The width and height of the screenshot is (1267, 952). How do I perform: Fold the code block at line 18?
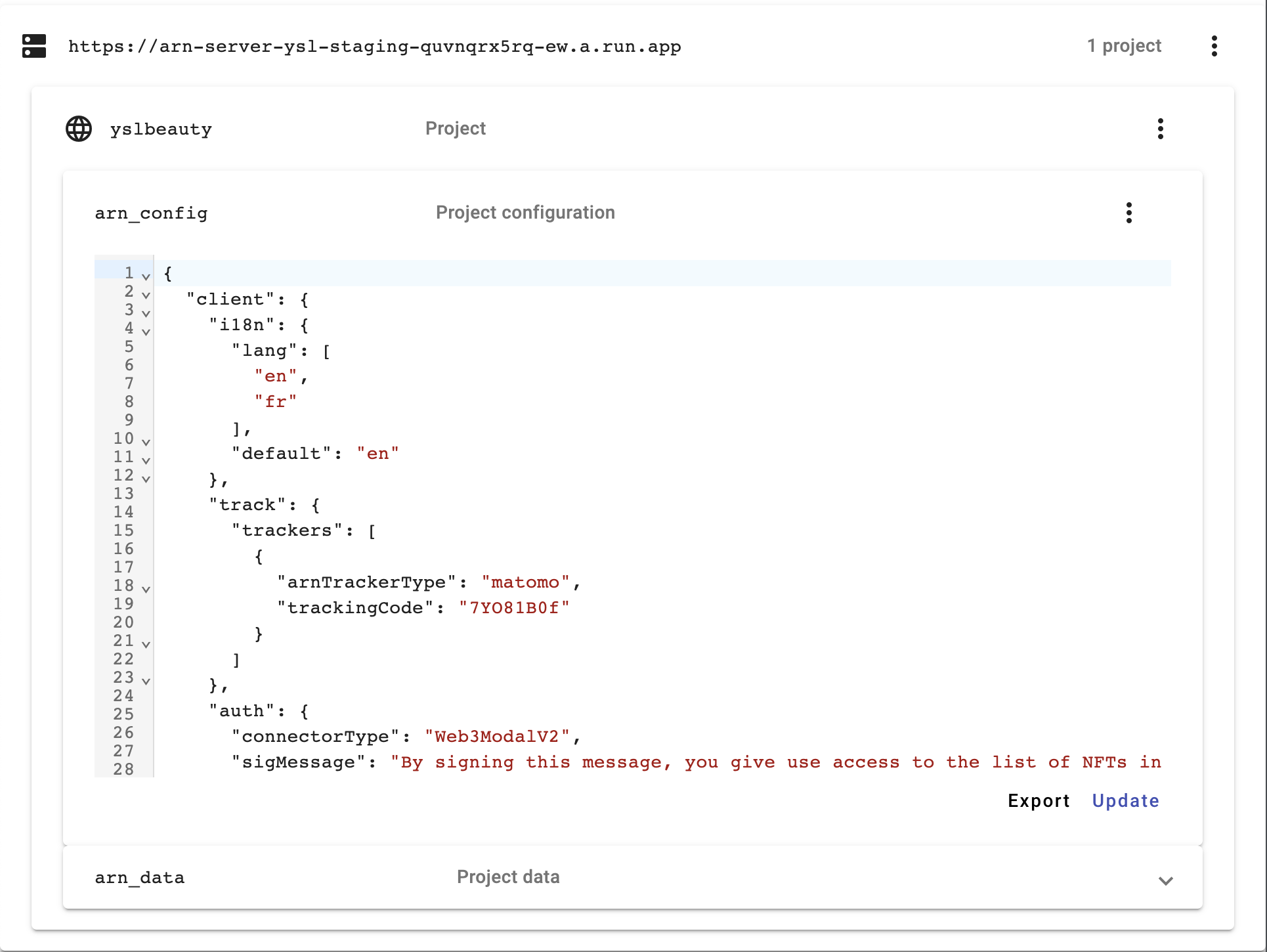(146, 589)
